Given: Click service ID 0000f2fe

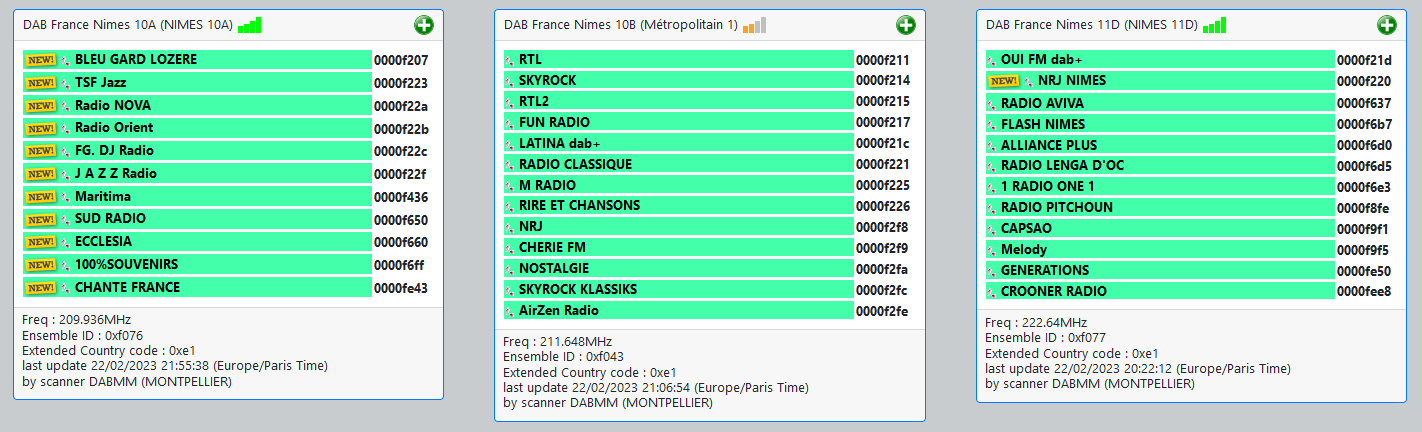Looking at the screenshot, I should click(x=883, y=311).
